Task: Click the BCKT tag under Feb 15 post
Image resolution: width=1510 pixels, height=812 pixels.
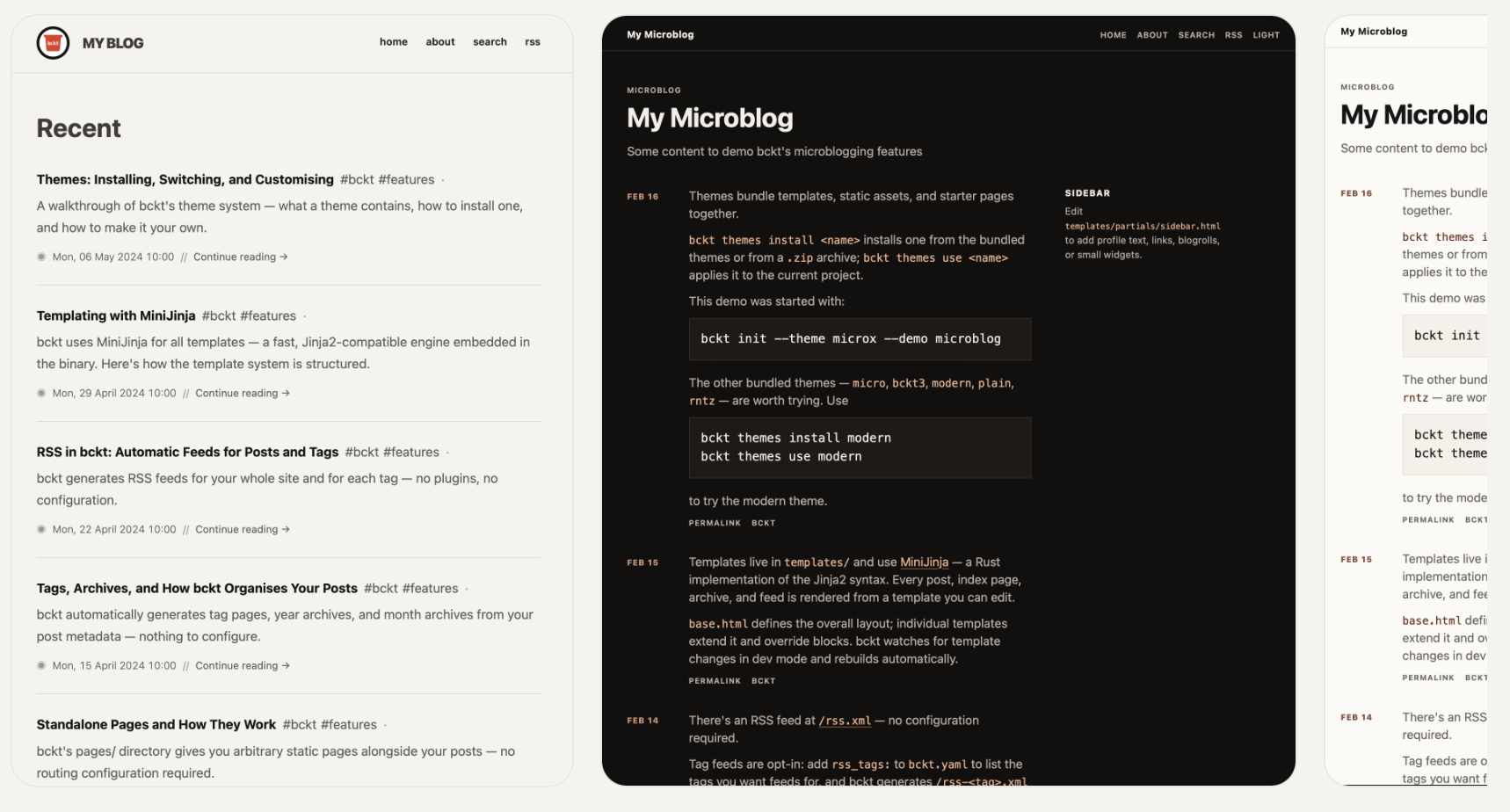Action: [x=763, y=681]
